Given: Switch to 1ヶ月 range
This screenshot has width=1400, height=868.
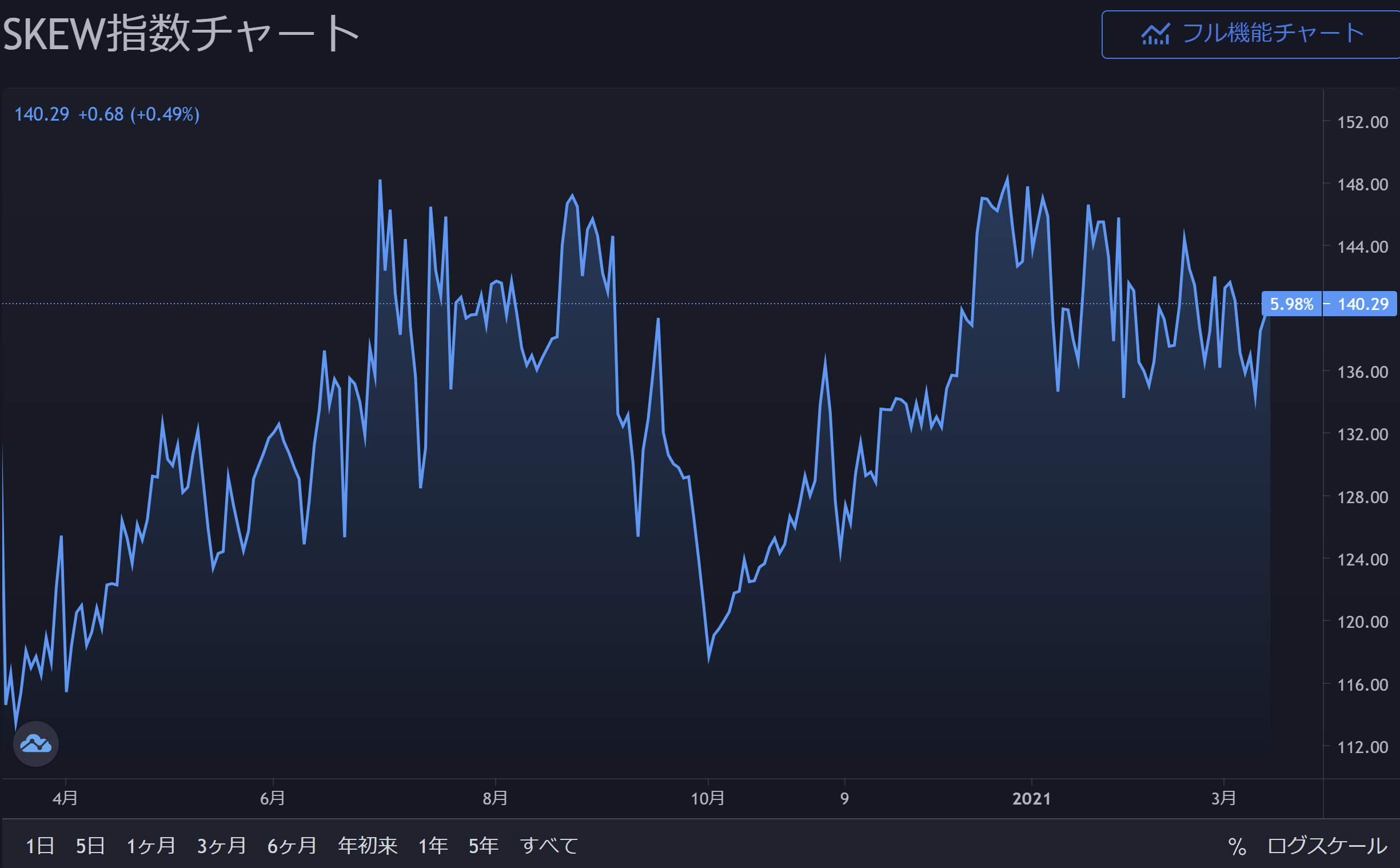Looking at the screenshot, I should pos(151,846).
